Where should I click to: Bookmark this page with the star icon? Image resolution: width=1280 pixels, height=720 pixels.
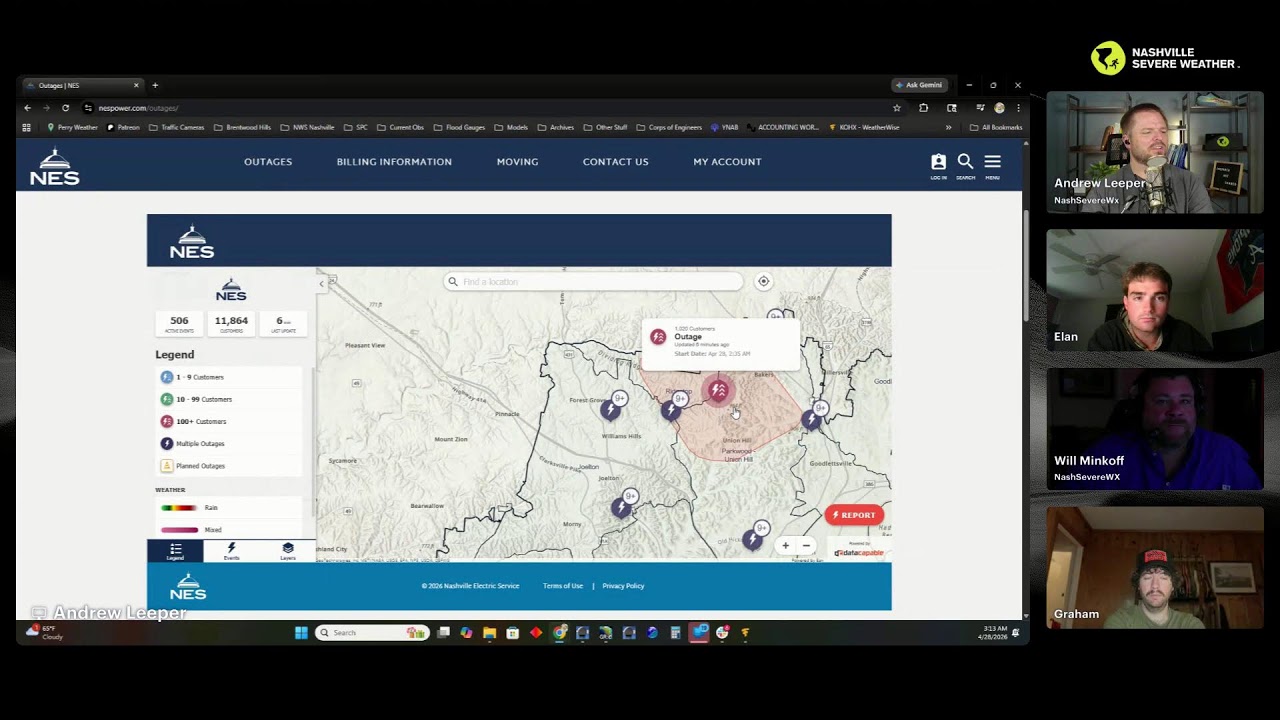pyautogui.click(x=897, y=108)
